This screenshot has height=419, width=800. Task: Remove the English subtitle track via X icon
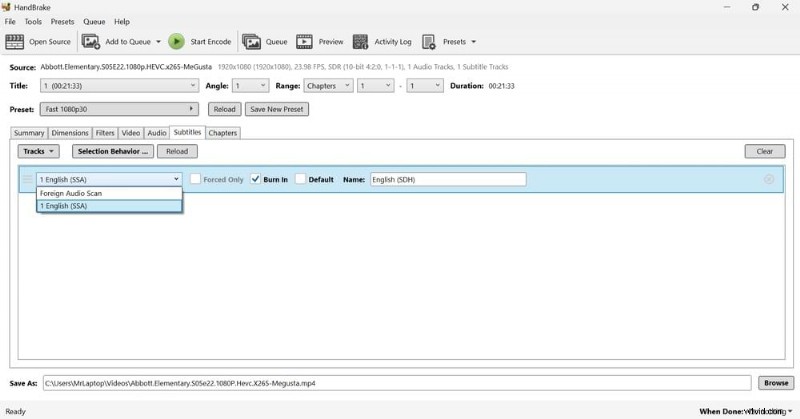click(x=769, y=179)
